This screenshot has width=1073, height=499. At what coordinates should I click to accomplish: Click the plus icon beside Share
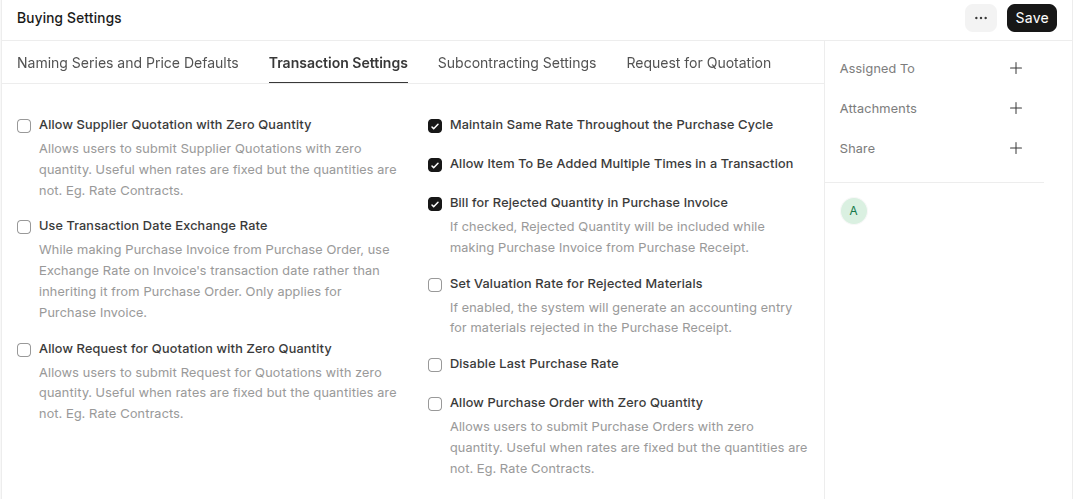tap(1016, 148)
